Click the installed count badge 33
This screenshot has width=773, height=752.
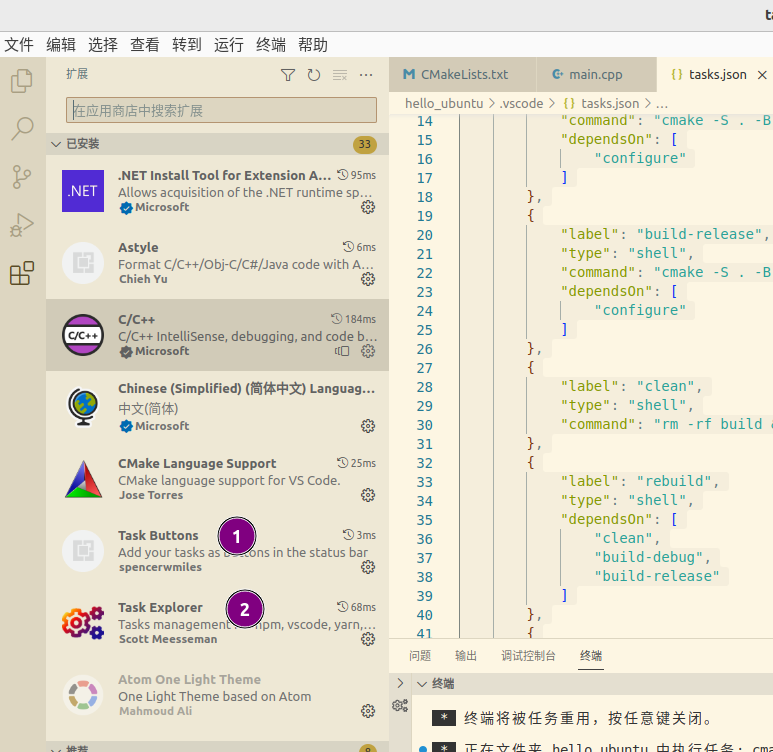[365, 144]
